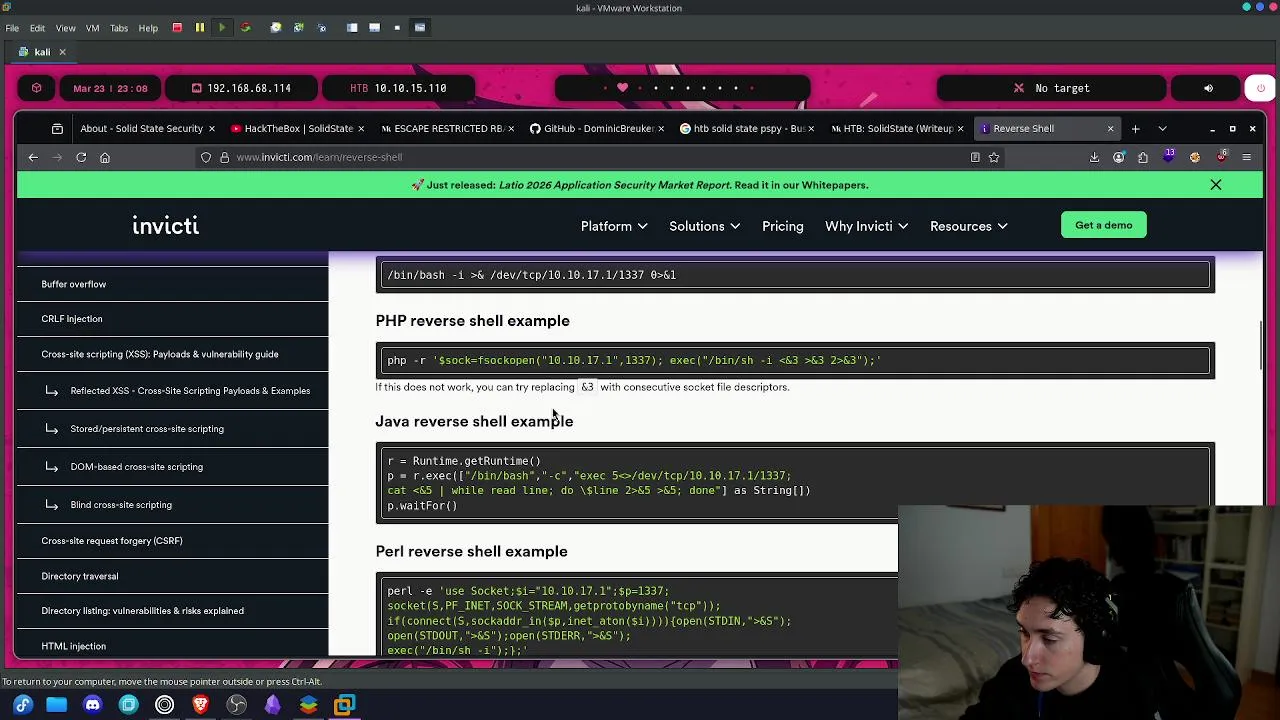
Task: Reload the invicti page
Action: 81,157
